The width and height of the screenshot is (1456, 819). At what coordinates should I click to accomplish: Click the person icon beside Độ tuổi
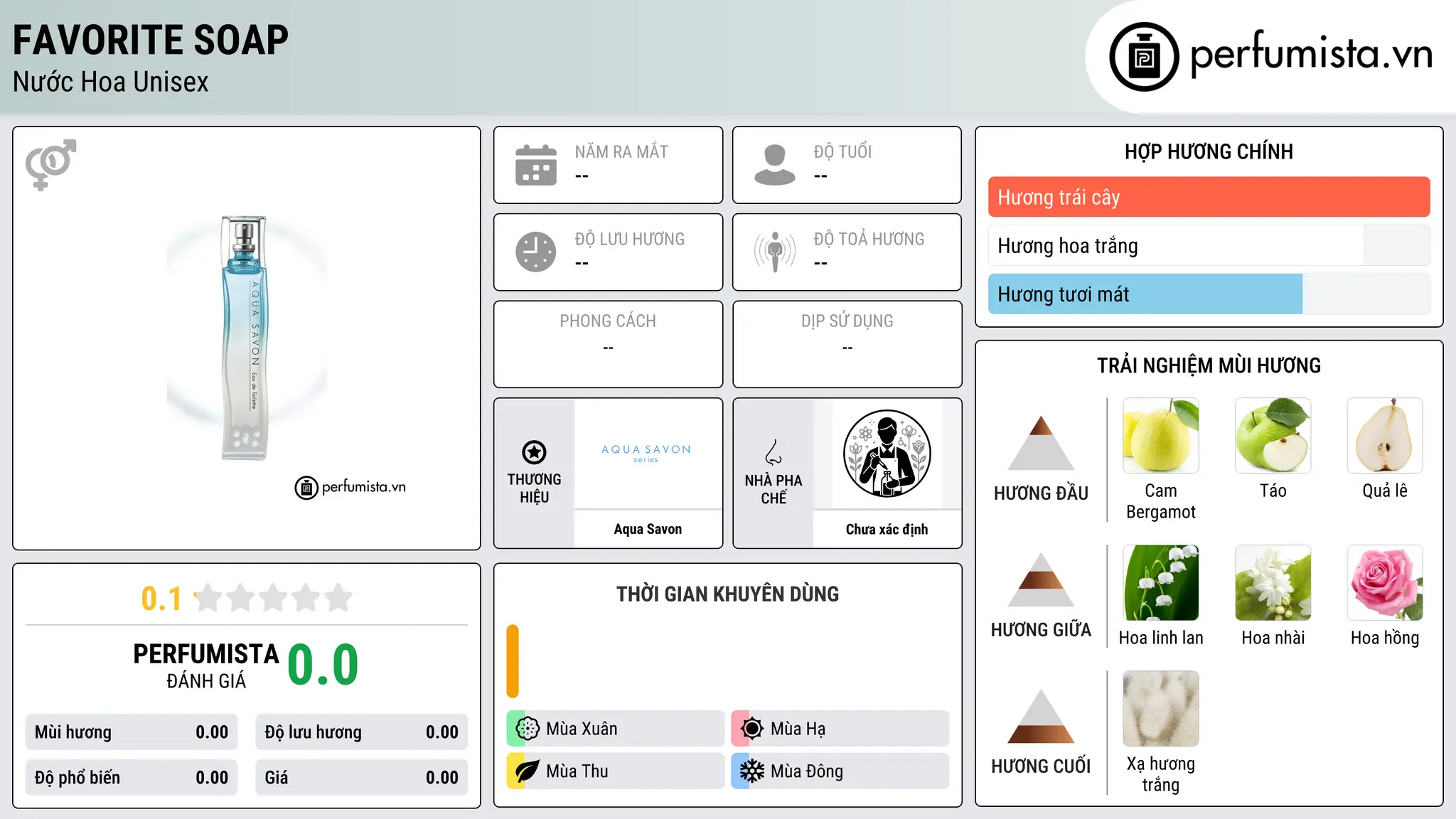pos(775,165)
